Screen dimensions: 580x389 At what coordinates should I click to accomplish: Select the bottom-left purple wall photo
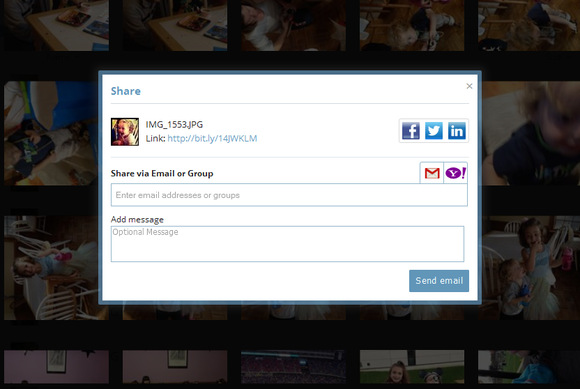pyautogui.click(x=56, y=367)
